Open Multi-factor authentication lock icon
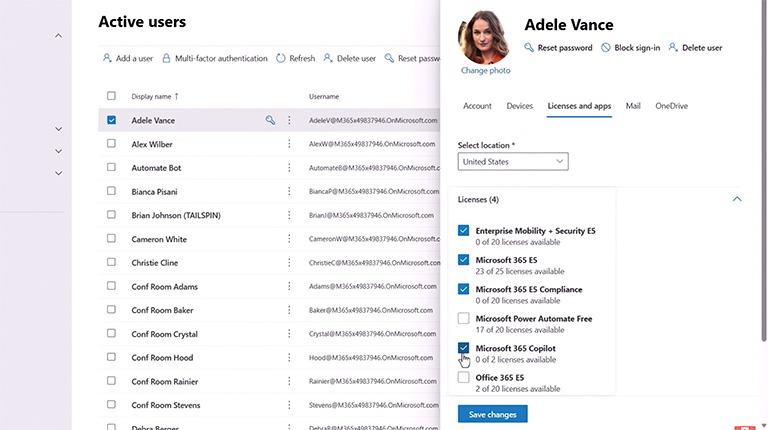Viewport: 768px width, 430px height. pyautogui.click(x=167, y=58)
